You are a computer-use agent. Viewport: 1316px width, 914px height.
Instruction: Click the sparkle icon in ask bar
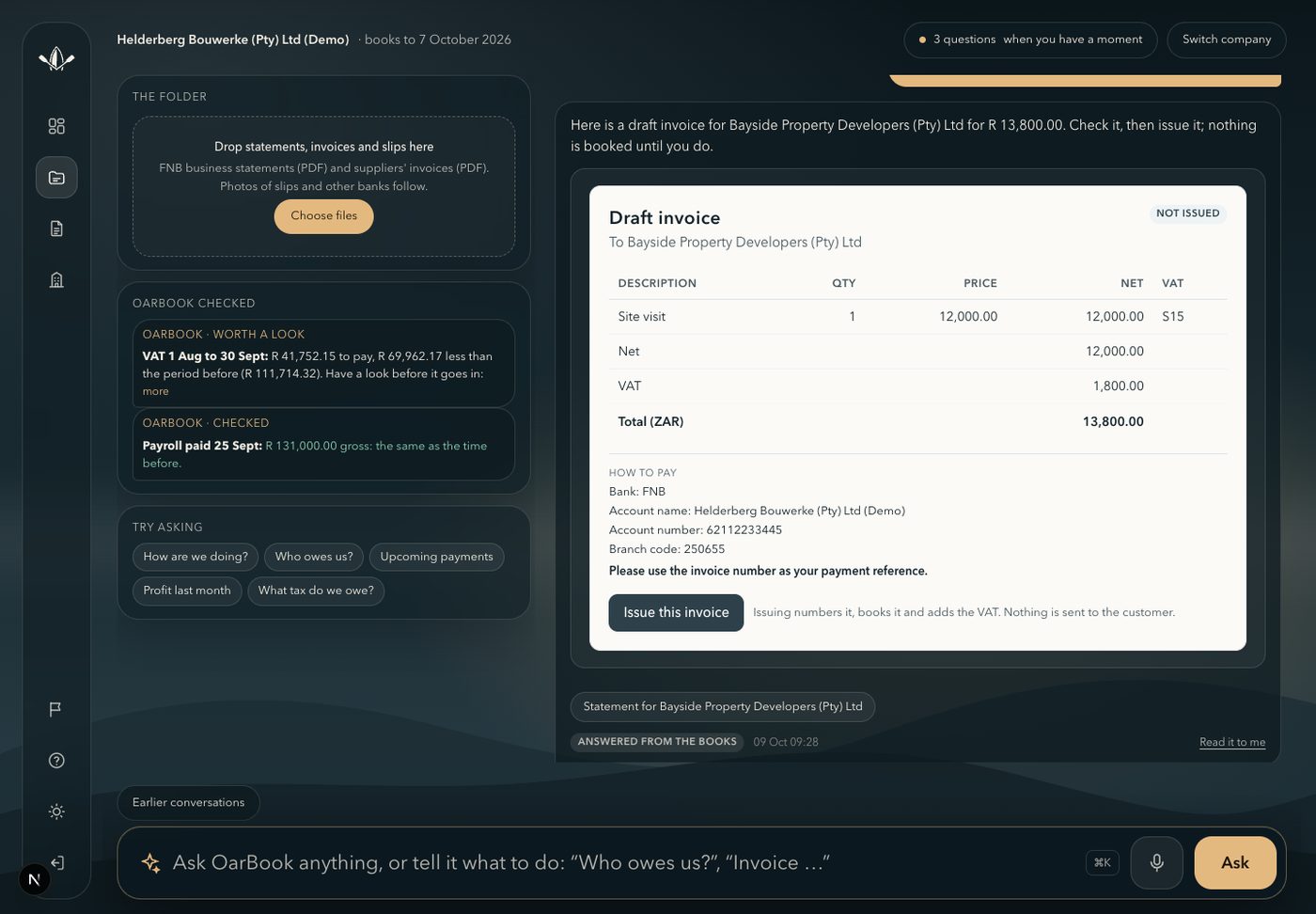(150, 862)
